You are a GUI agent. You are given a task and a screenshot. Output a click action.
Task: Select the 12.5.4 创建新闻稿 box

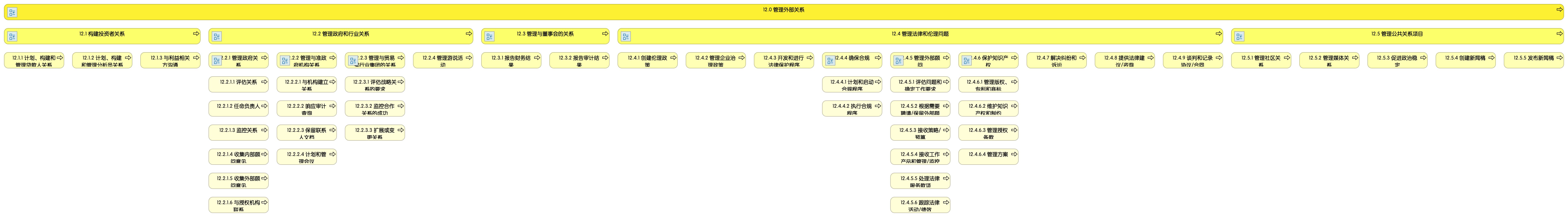point(1466,60)
